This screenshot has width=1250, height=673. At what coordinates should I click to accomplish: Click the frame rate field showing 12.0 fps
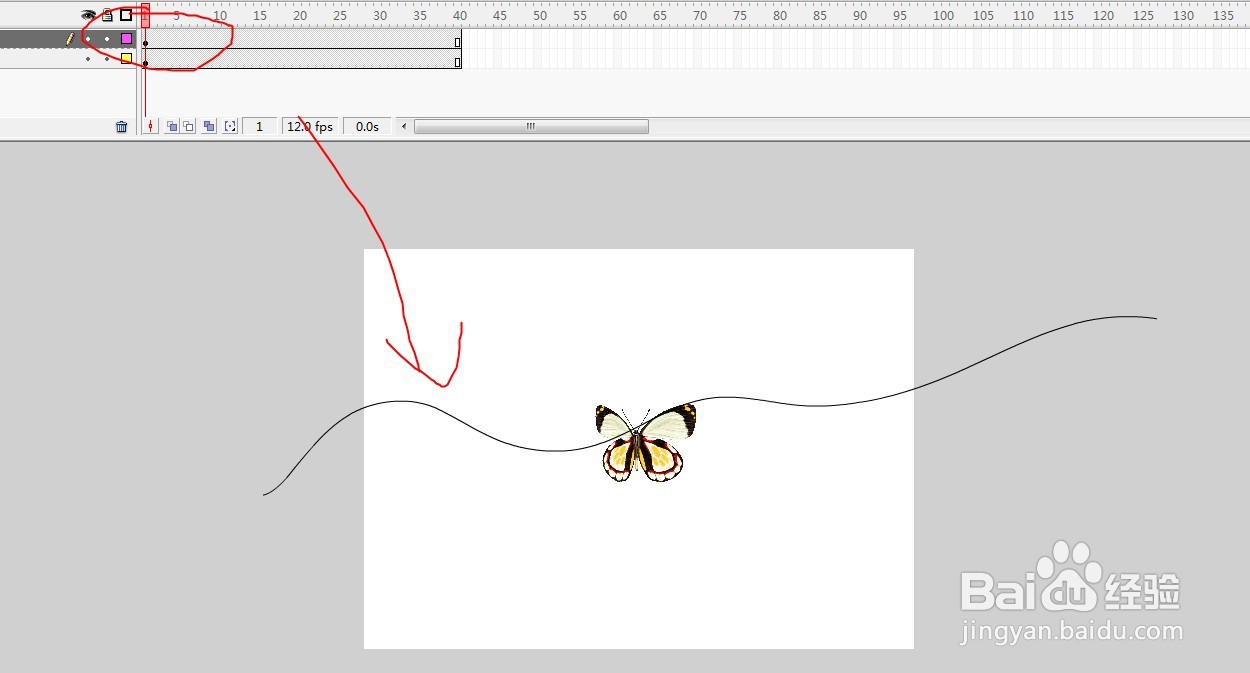click(310, 127)
